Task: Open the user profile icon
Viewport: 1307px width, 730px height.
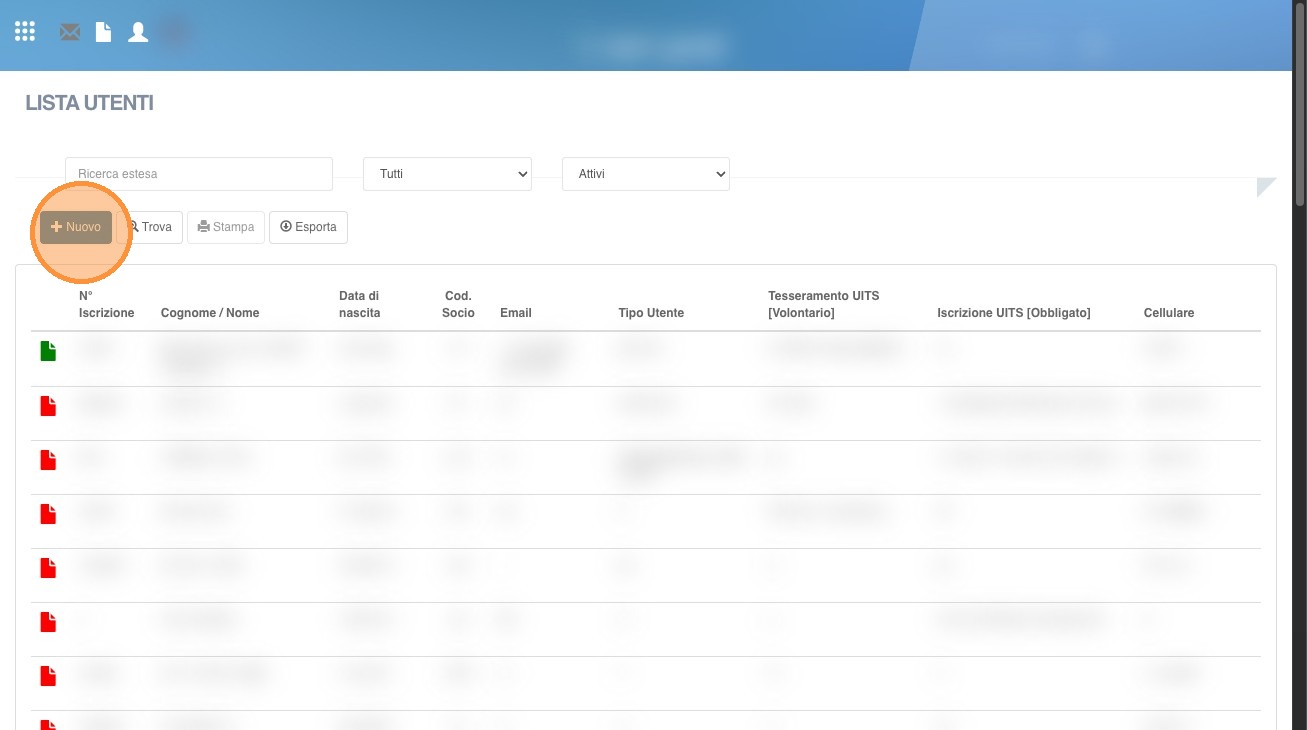Action: [138, 32]
